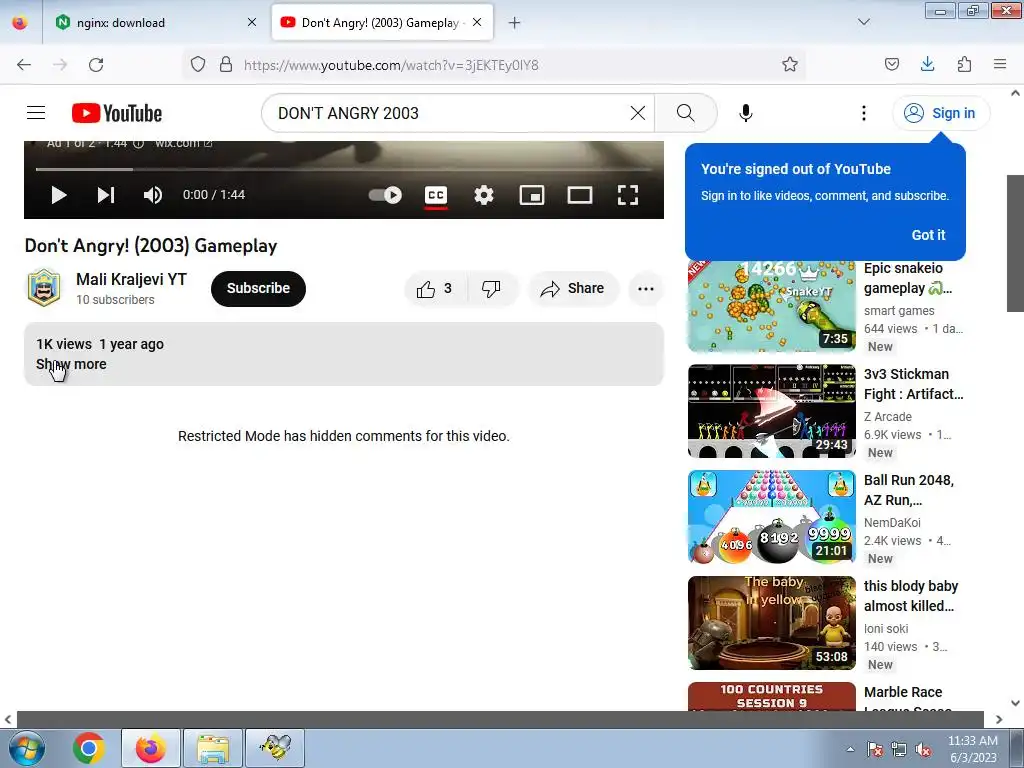Open the Mali Kraljevi YT channel name

pos(131,280)
